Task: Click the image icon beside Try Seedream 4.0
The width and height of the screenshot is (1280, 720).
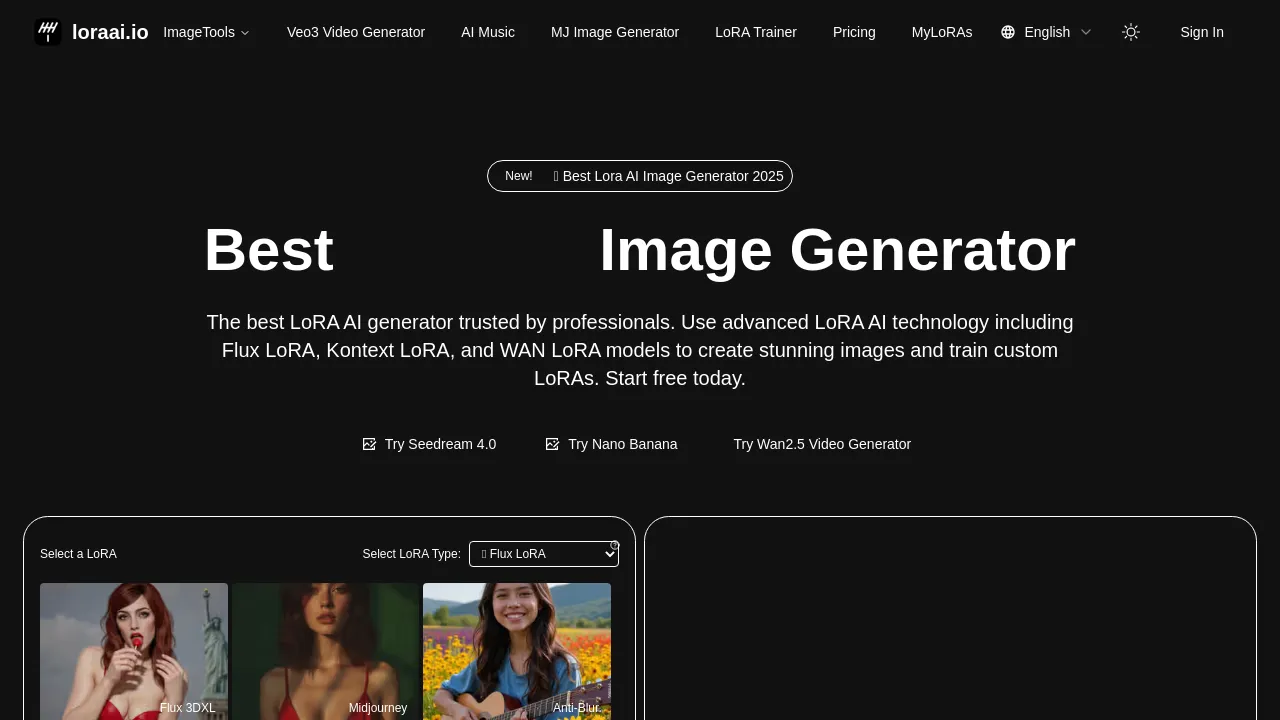Action: (369, 444)
